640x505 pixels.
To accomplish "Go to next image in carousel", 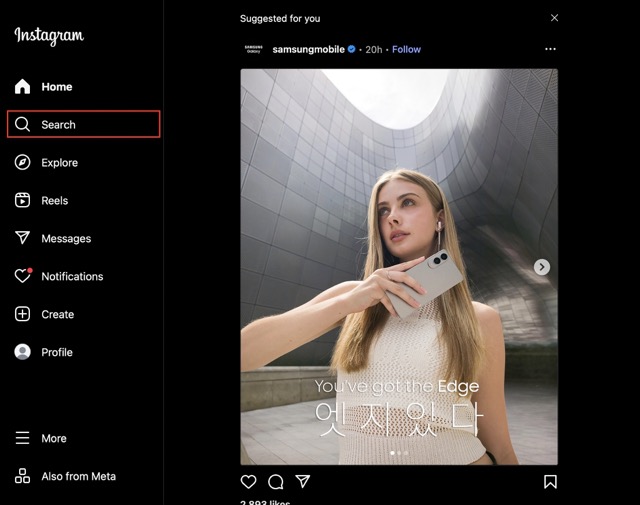I will pos(542,267).
